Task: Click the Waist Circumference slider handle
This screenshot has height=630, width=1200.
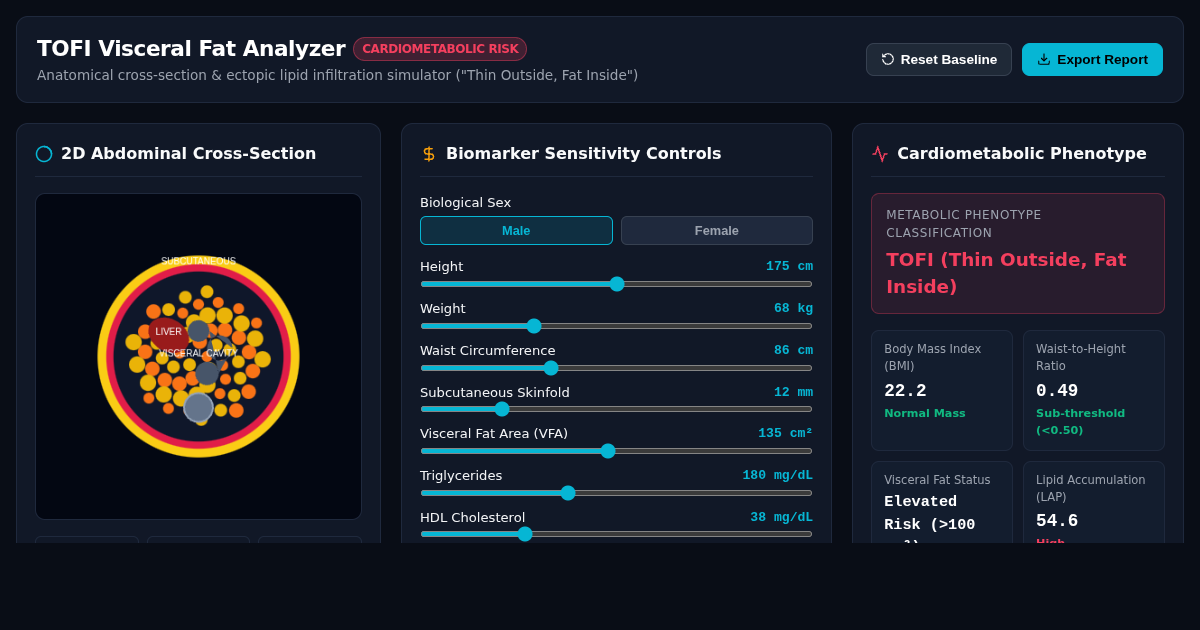Action: (551, 368)
